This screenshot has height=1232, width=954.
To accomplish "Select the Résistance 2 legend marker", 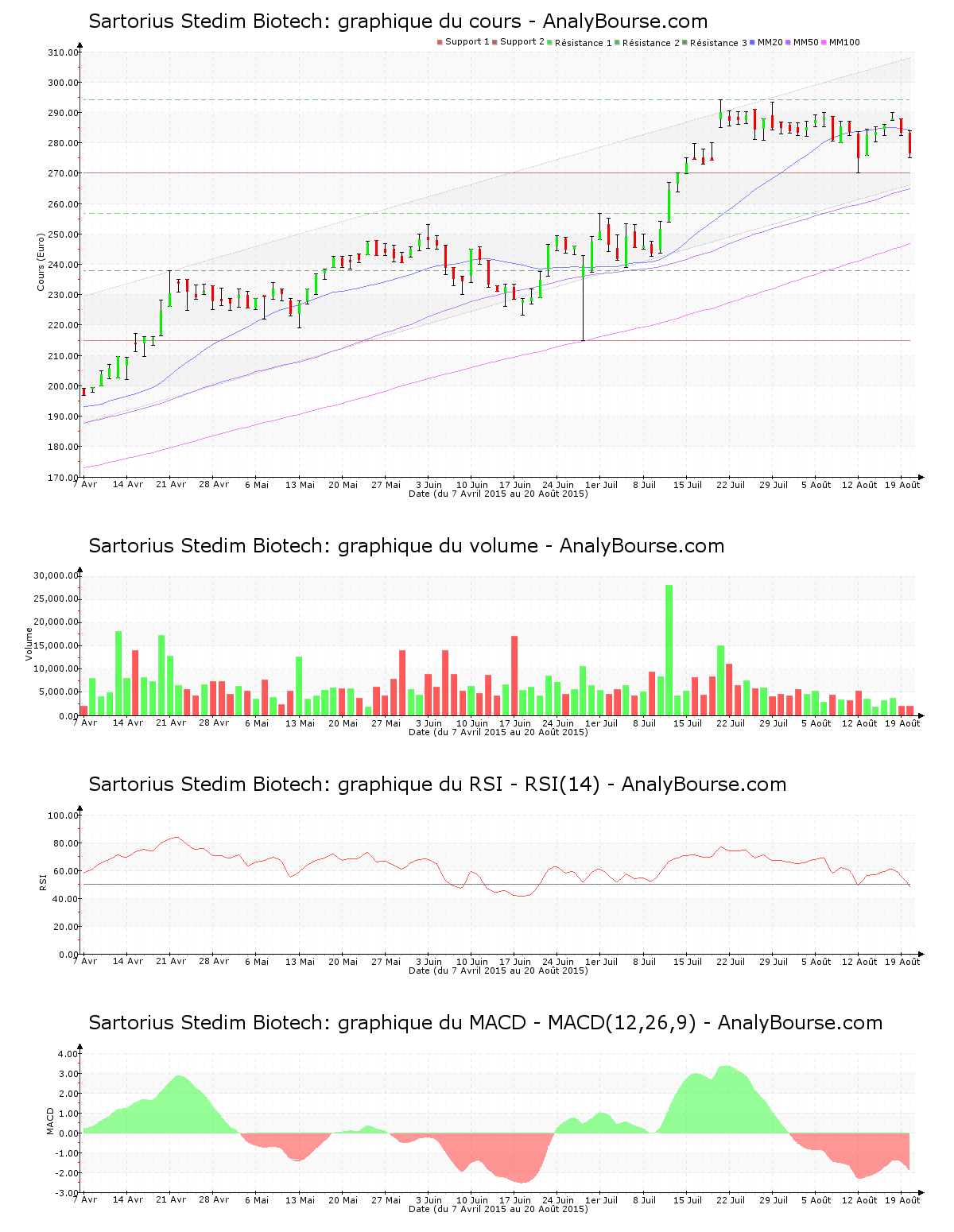I will tap(617, 42).
